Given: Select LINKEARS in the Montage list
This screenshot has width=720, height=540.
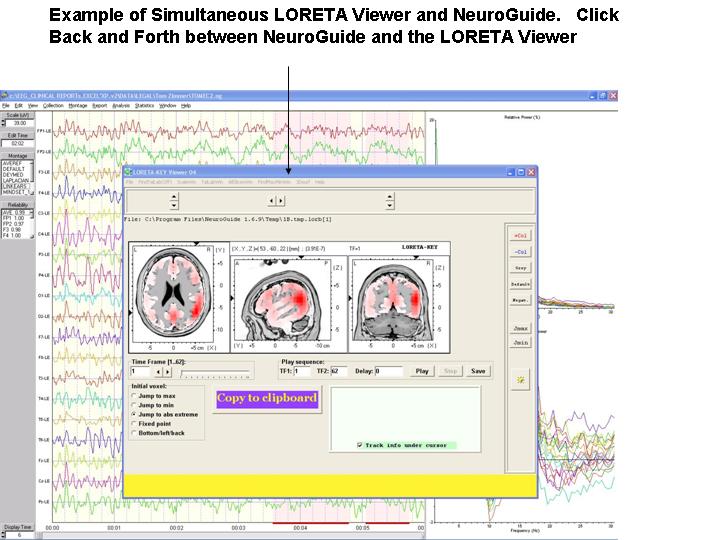Looking at the screenshot, I should 15,186.
